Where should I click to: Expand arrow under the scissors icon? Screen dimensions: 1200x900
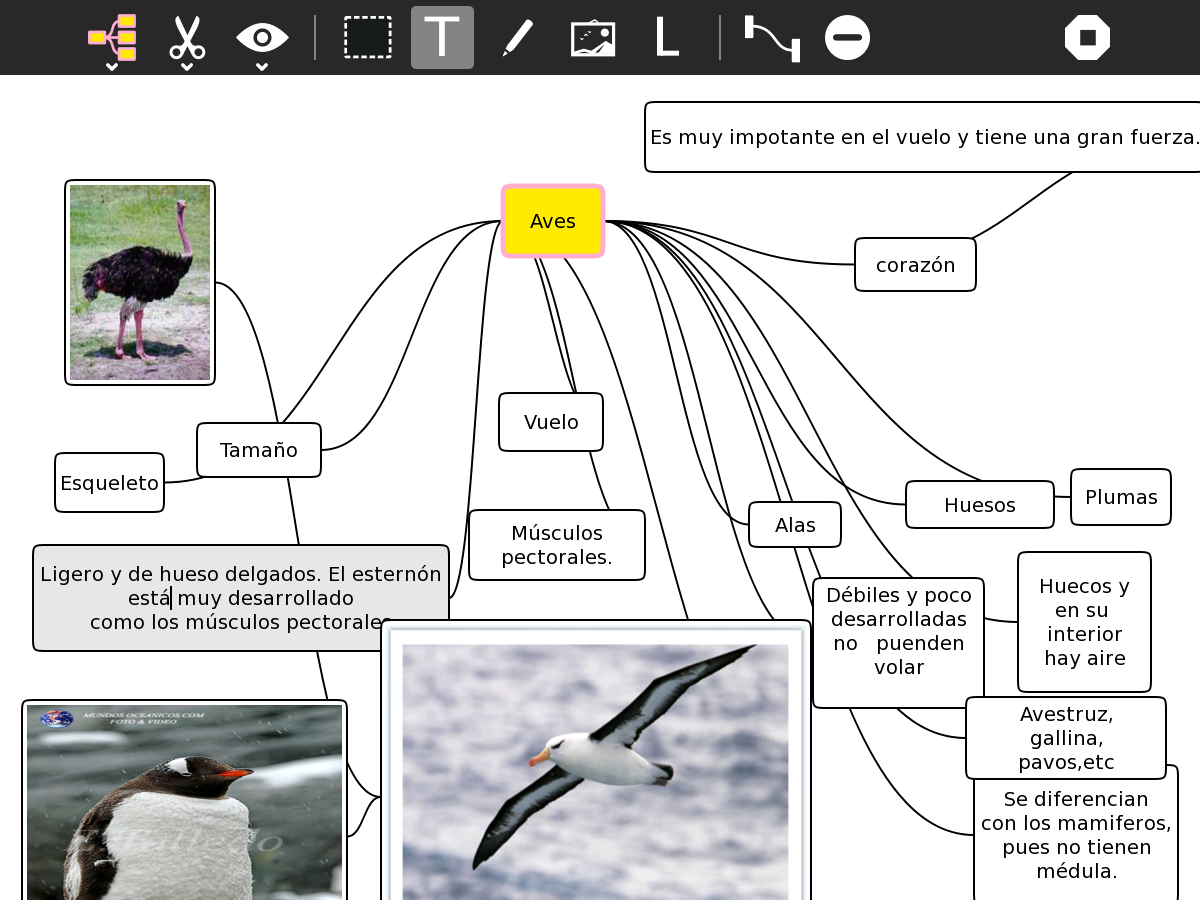(x=187, y=67)
